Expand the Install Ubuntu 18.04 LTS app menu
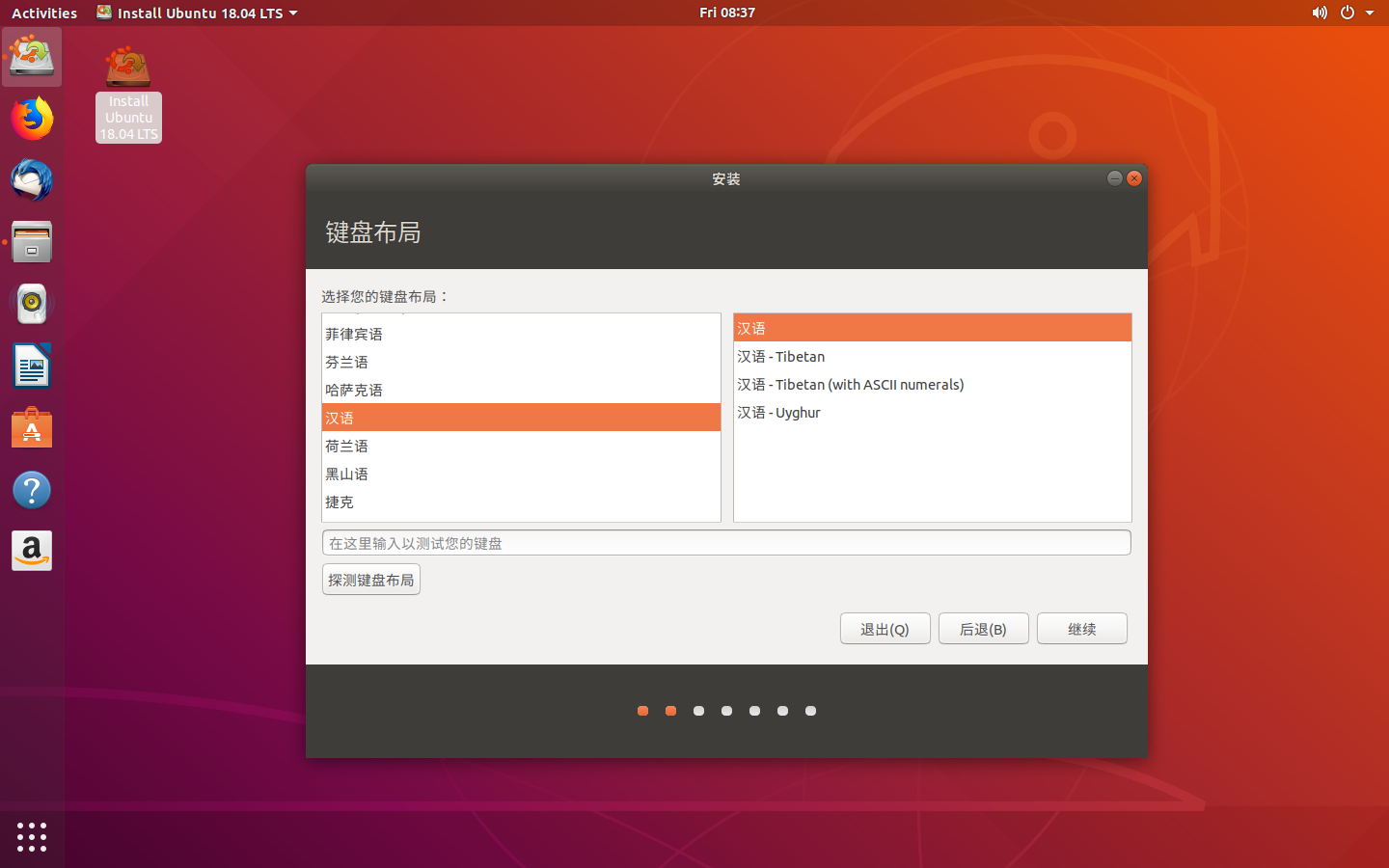Image resolution: width=1389 pixels, height=868 pixels. (x=197, y=13)
